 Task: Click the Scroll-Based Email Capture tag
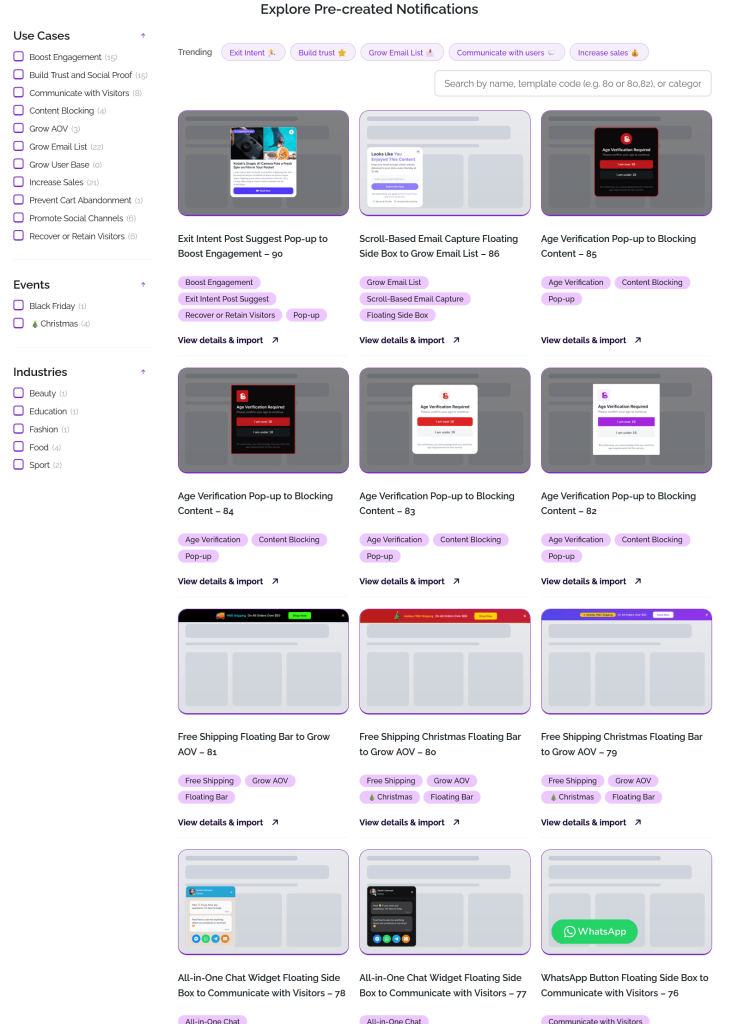click(415, 298)
